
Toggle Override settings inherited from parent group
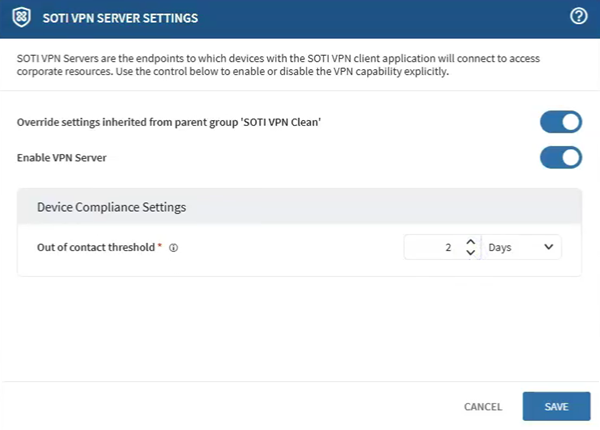(x=561, y=122)
